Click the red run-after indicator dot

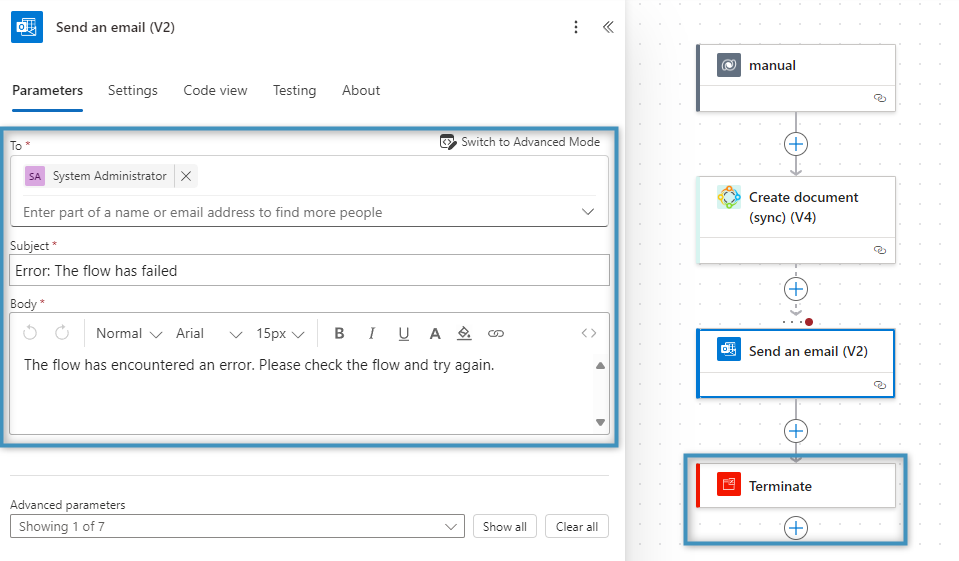[809, 322]
